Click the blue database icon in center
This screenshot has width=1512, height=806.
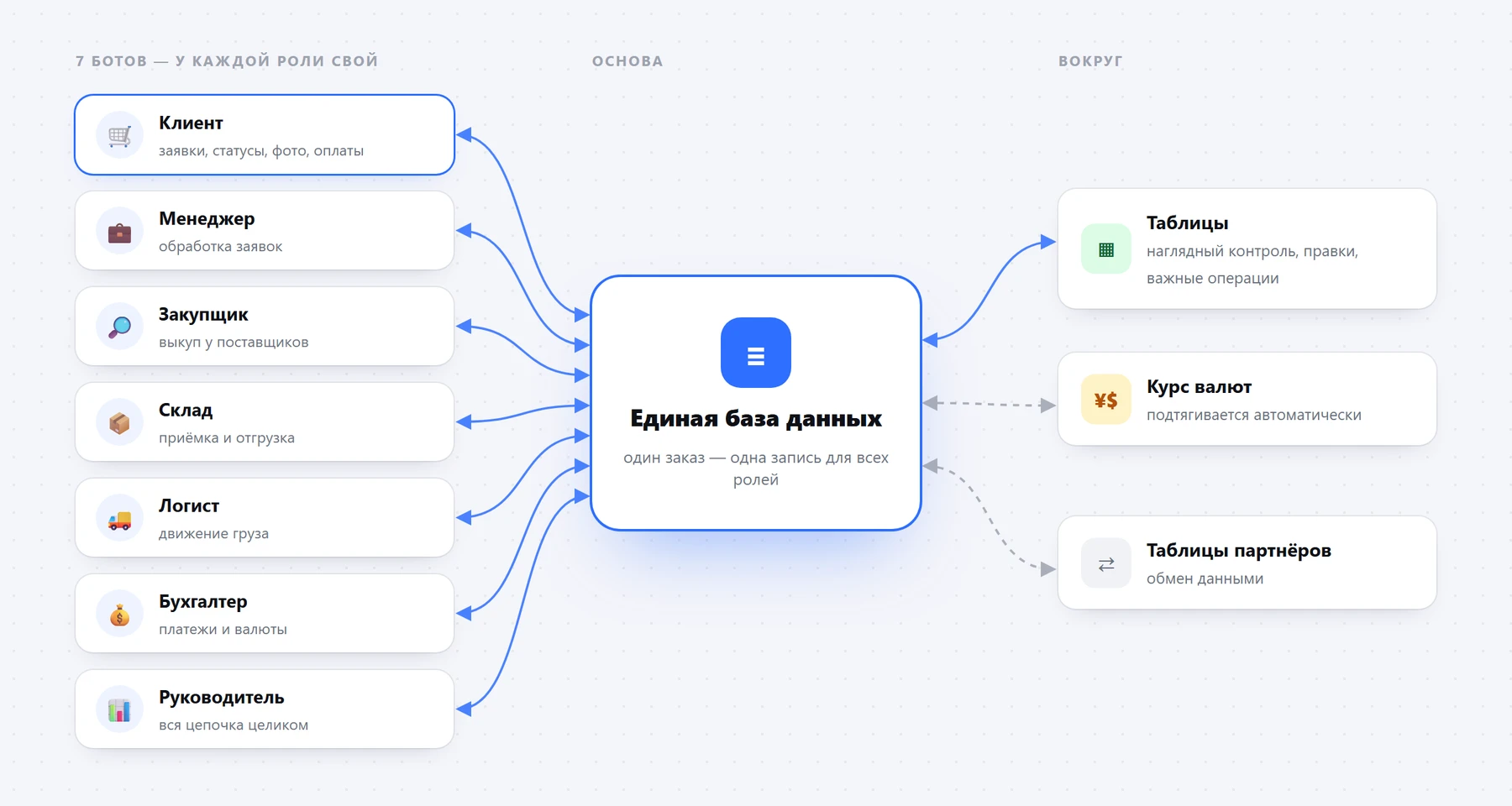pos(756,353)
